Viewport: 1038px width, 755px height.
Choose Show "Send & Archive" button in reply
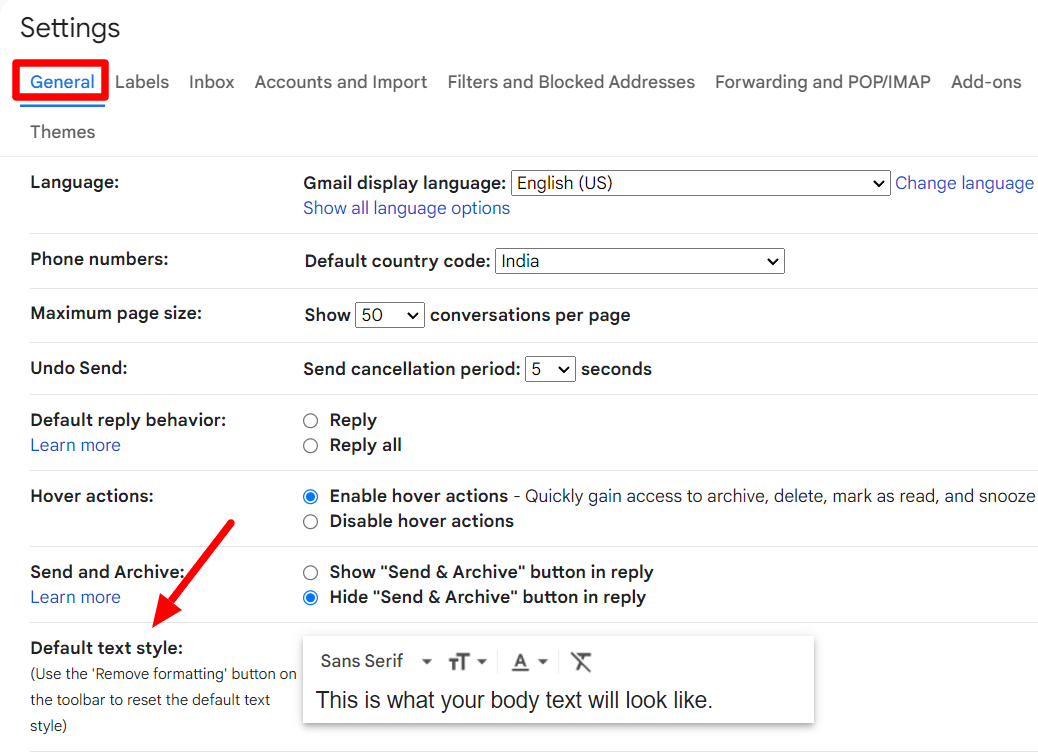pos(310,572)
